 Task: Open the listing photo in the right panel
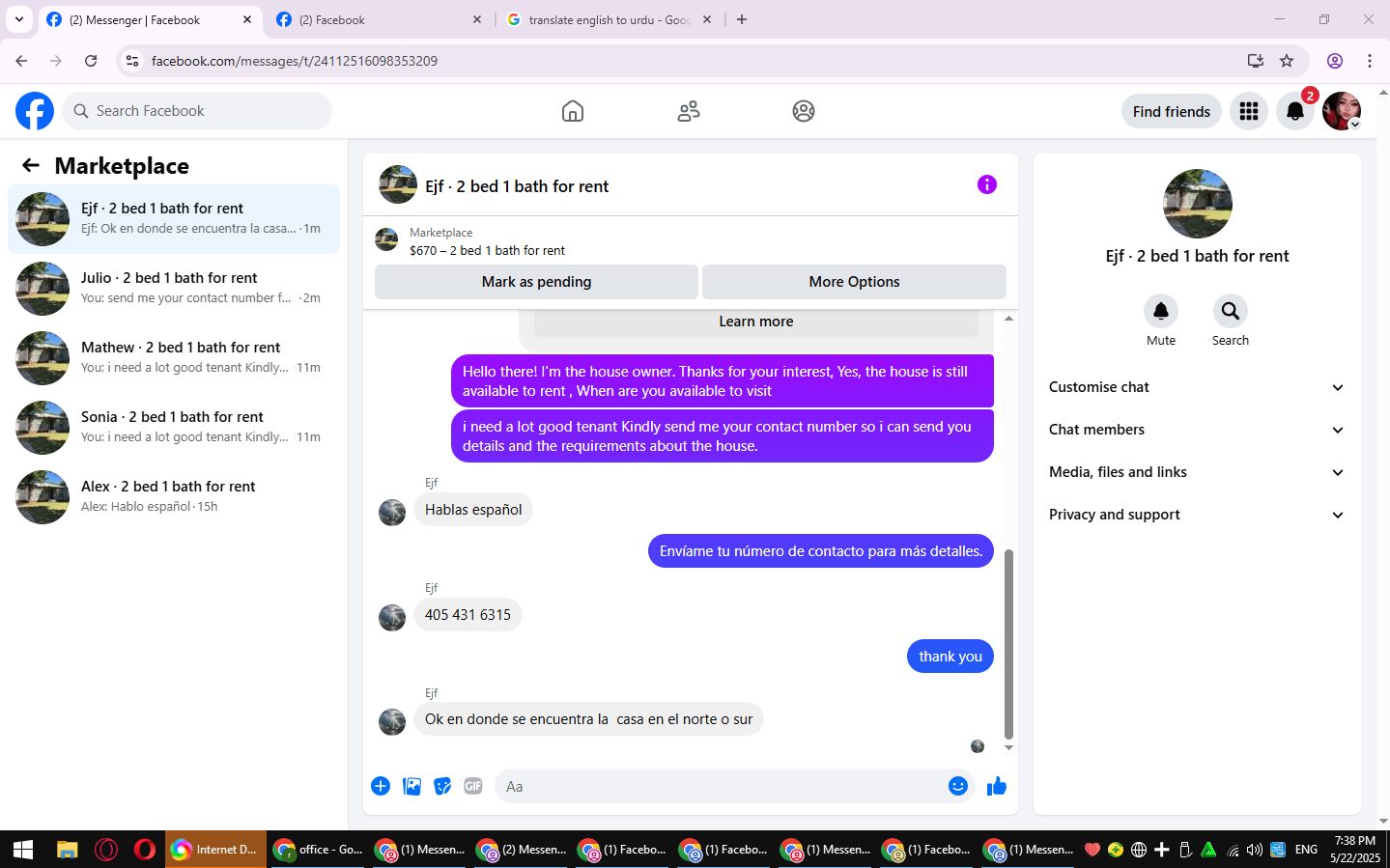click(x=1198, y=204)
